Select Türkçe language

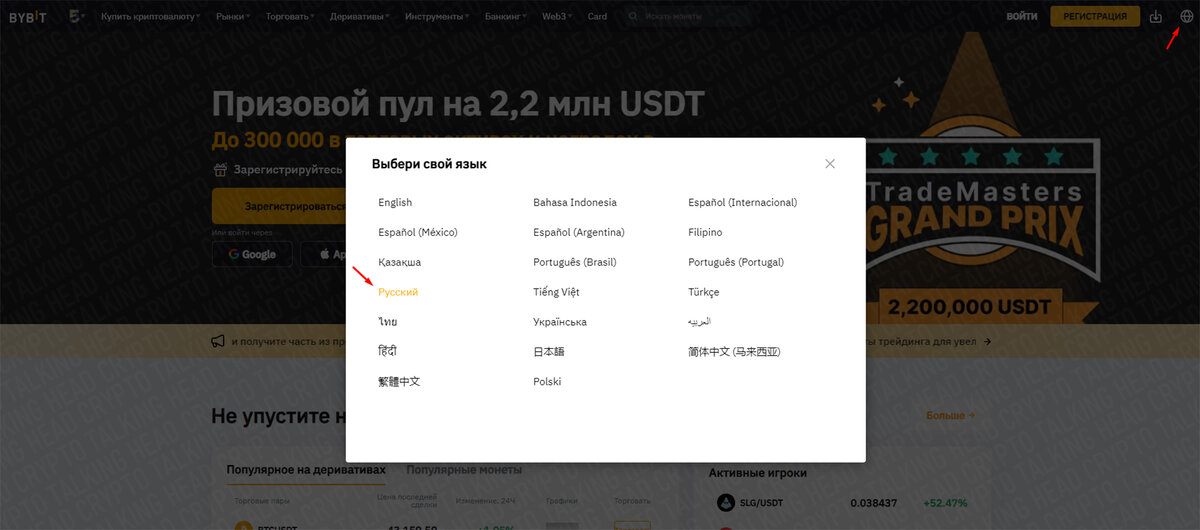point(703,292)
